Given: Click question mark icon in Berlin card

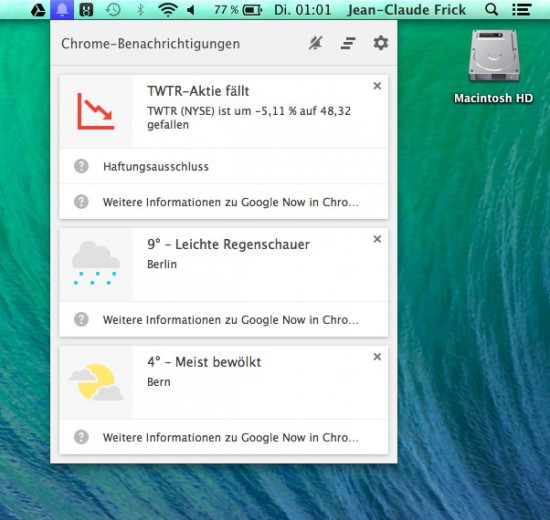Looking at the screenshot, I should click(81, 319).
